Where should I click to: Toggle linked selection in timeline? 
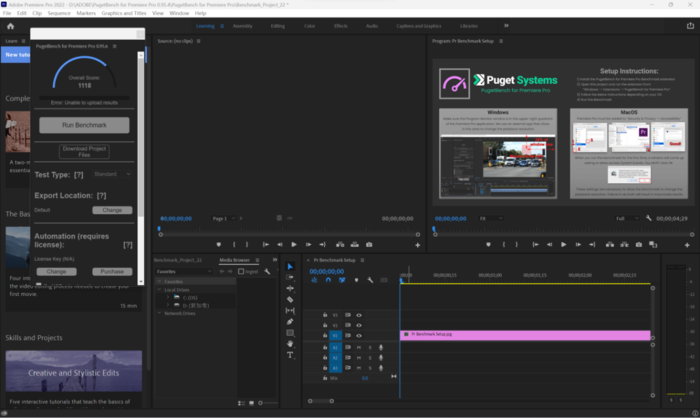click(x=342, y=280)
